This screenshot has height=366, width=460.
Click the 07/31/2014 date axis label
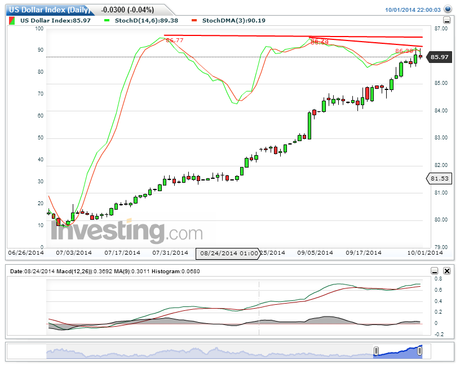[x=170, y=253]
